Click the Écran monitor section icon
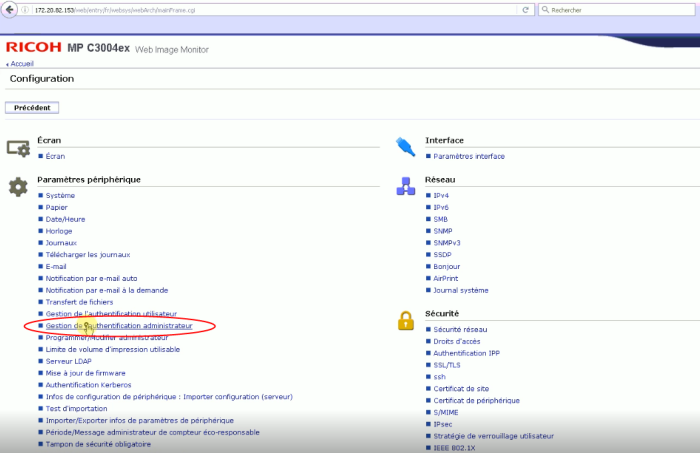Screen dimensions: 700x453 (18, 148)
